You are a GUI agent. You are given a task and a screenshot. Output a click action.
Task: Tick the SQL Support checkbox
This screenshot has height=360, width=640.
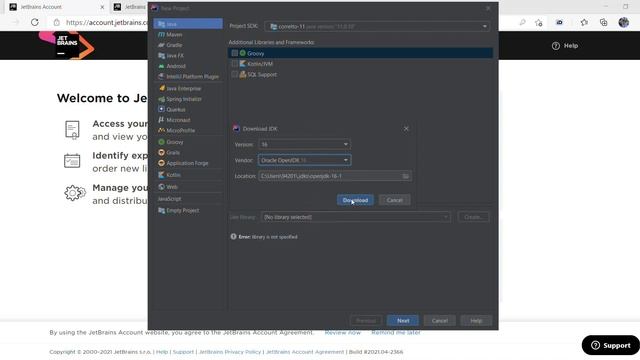(234, 74)
